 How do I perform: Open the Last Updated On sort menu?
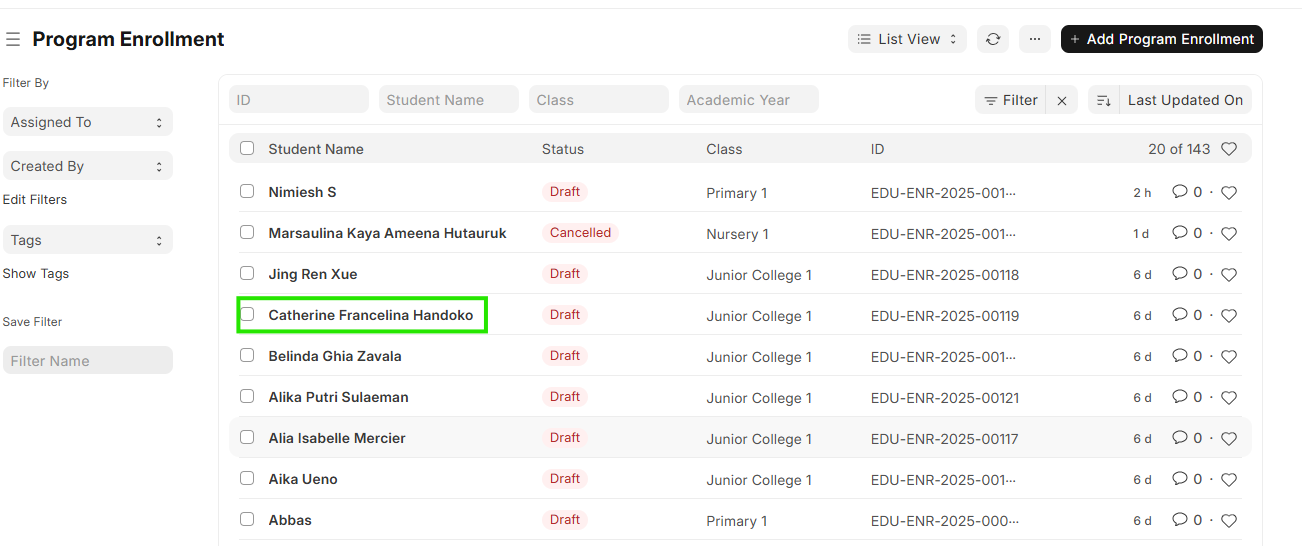pyautogui.click(x=1184, y=100)
